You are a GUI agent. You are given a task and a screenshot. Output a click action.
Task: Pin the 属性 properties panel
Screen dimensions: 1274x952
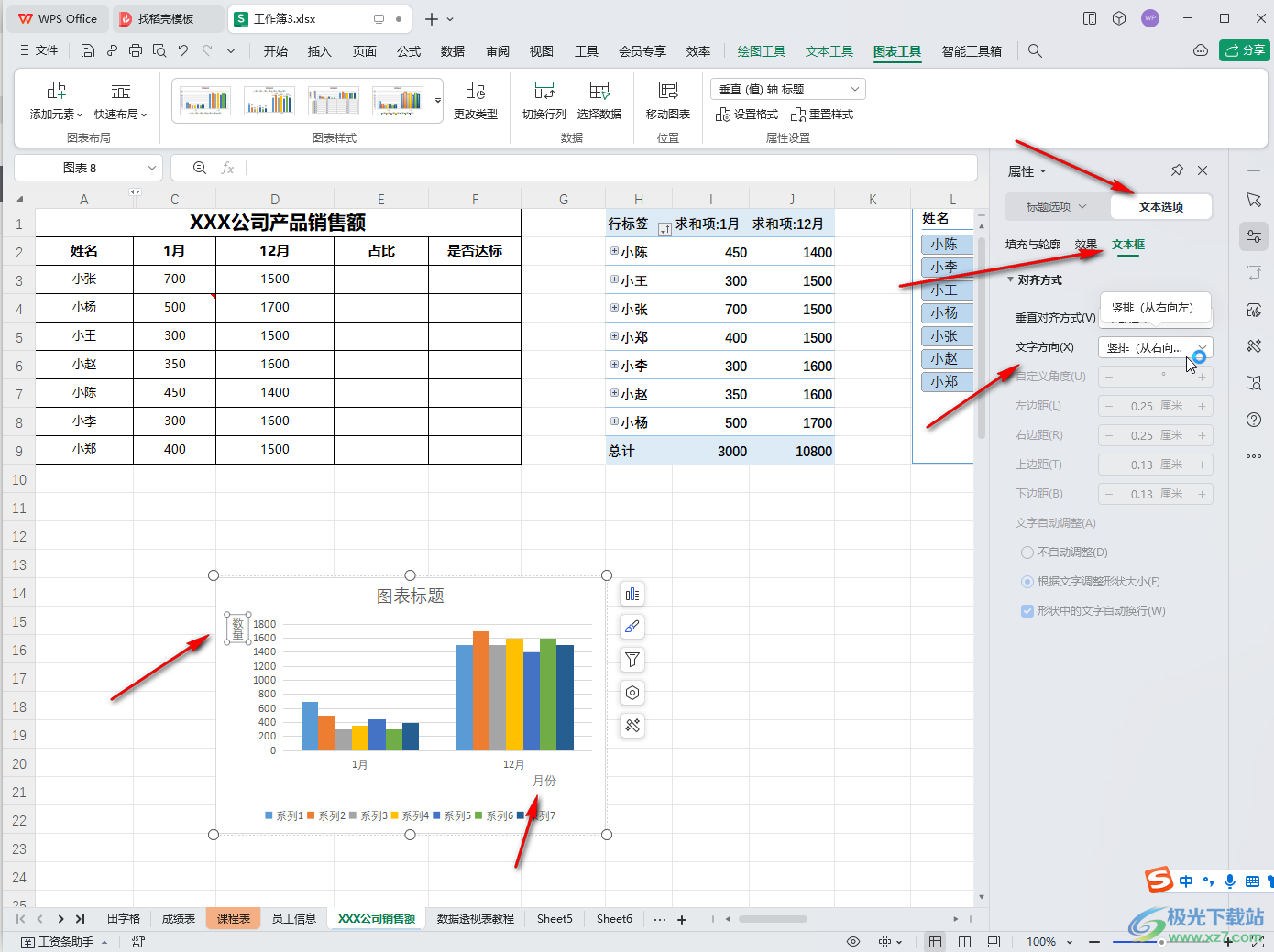click(1177, 170)
